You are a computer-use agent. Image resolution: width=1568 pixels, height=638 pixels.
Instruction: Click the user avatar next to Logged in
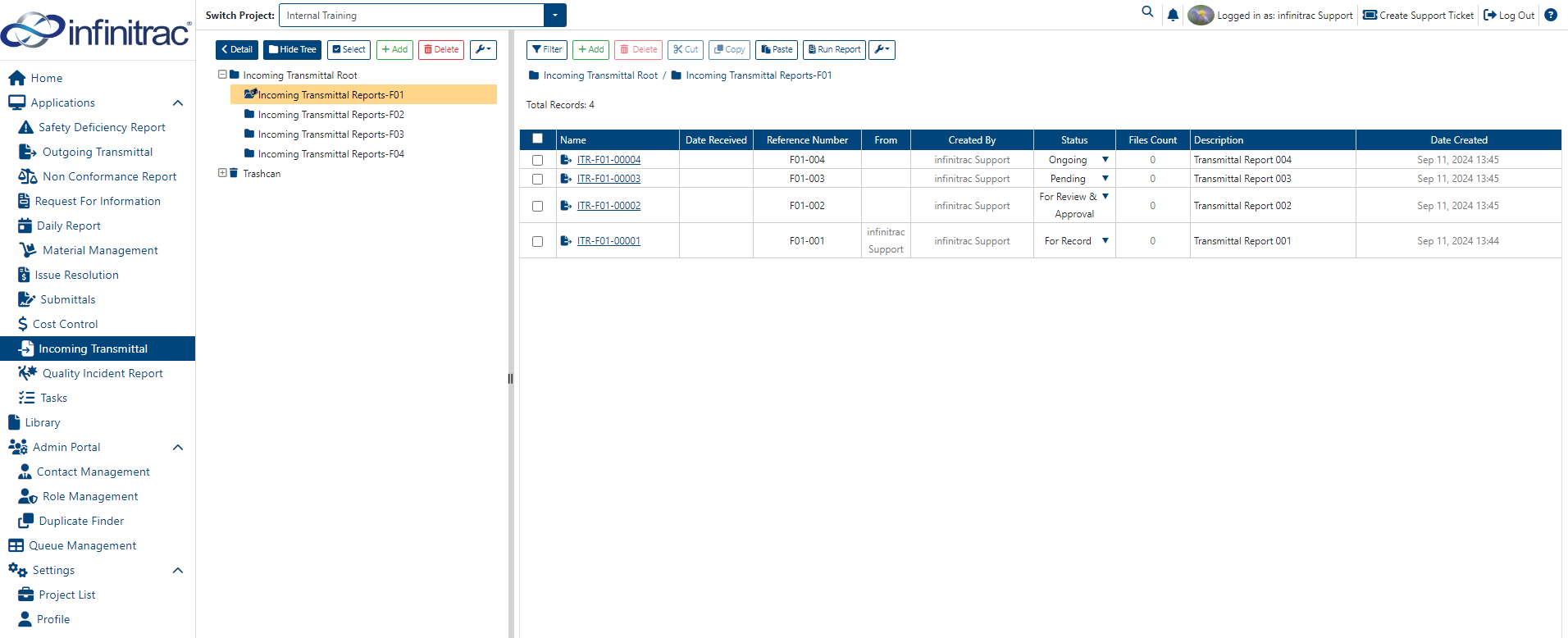tap(1201, 15)
